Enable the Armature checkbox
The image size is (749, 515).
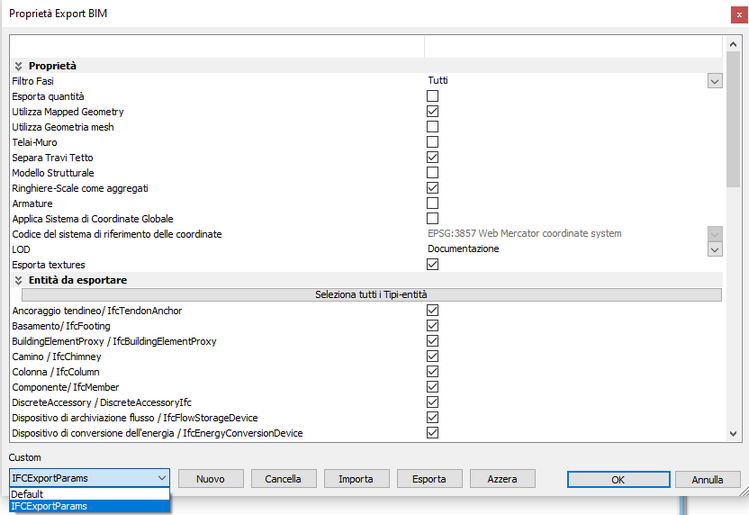point(432,203)
